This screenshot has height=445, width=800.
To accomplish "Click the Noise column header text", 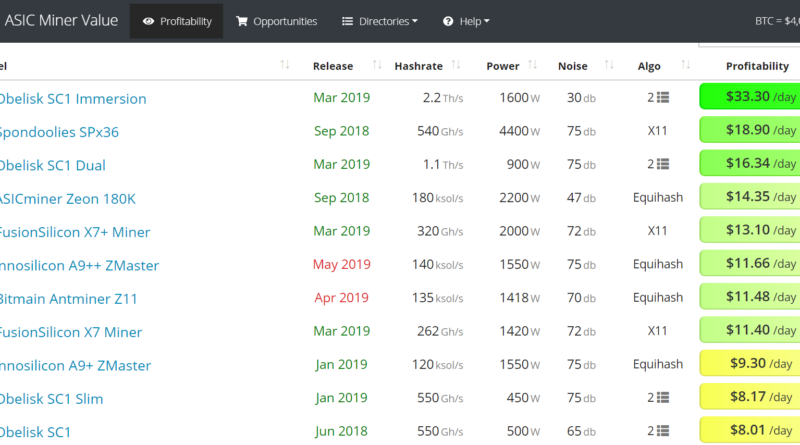I will 572,66.
